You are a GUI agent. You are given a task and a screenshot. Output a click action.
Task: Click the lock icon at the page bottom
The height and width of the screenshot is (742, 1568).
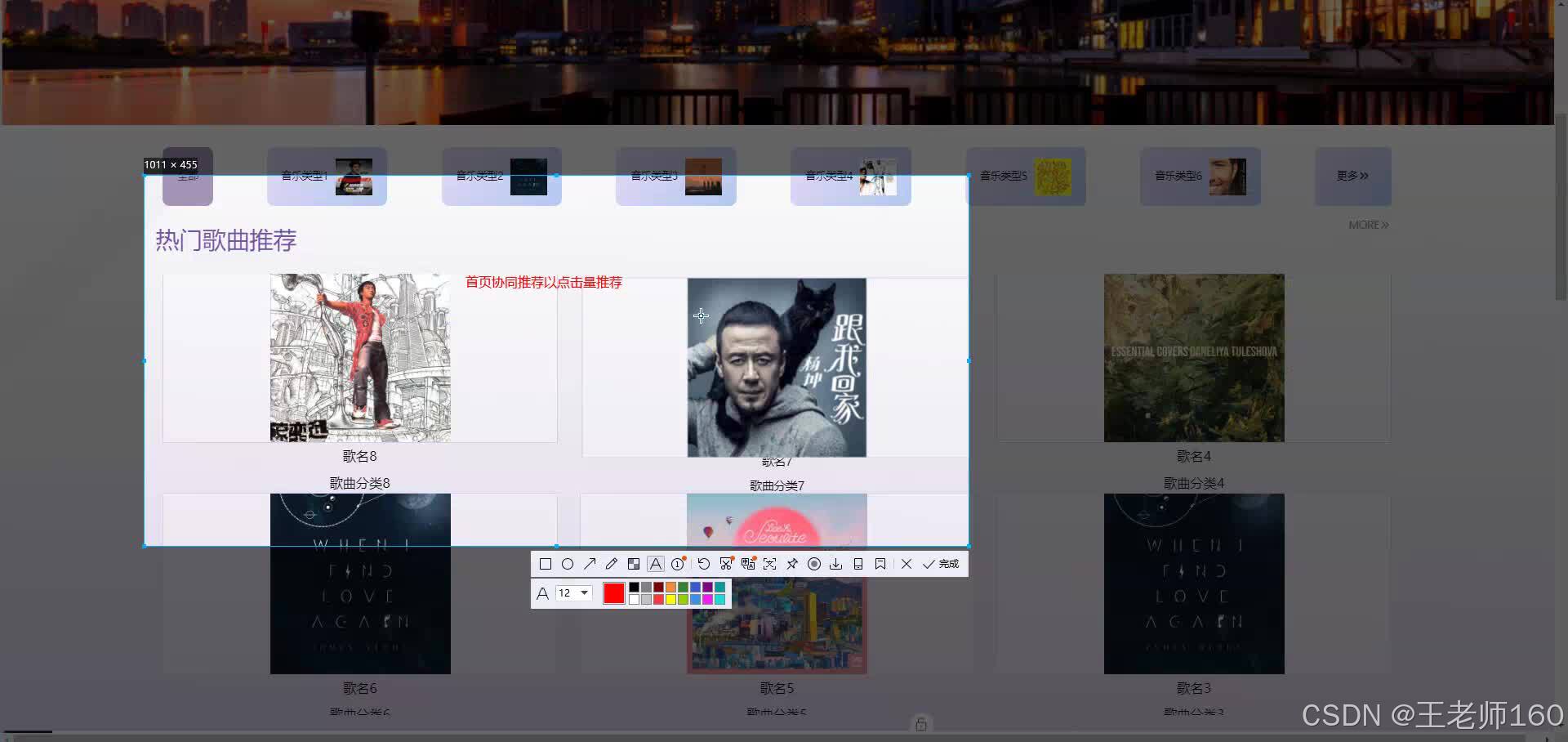(x=921, y=724)
